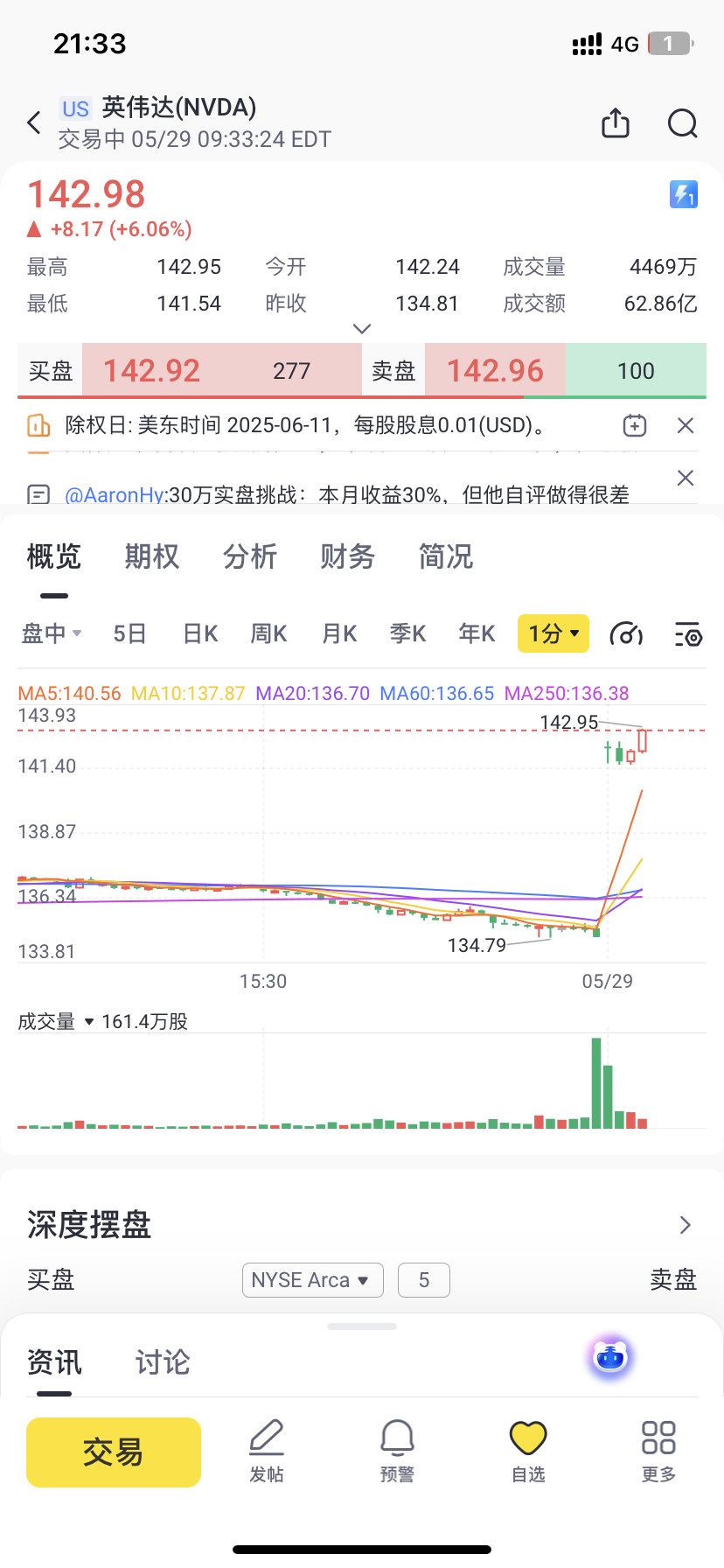This screenshot has height=1568, width=724.
Task: Select 季K chart period
Action: (408, 633)
